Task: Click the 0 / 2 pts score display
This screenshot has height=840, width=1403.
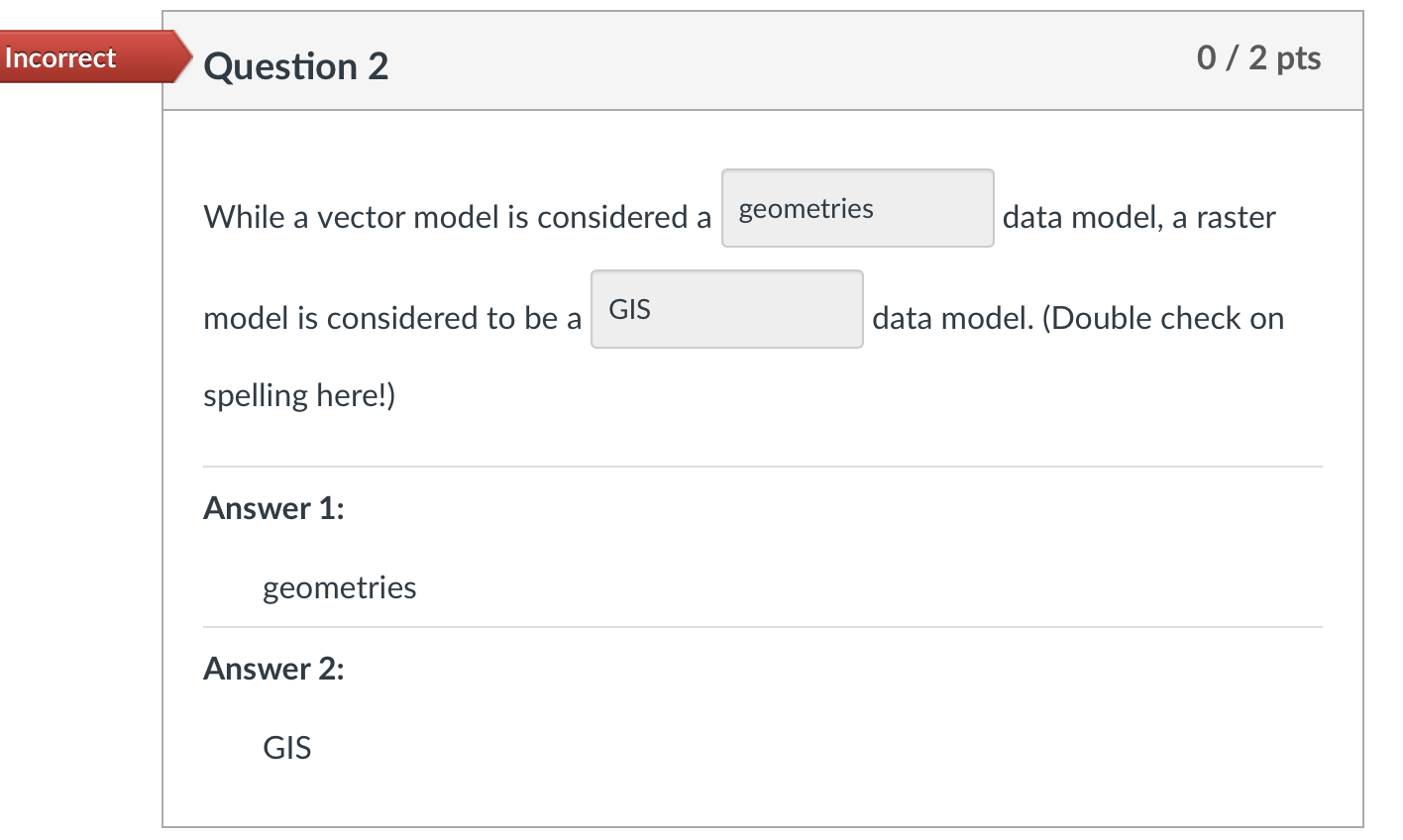Action: (x=1258, y=57)
